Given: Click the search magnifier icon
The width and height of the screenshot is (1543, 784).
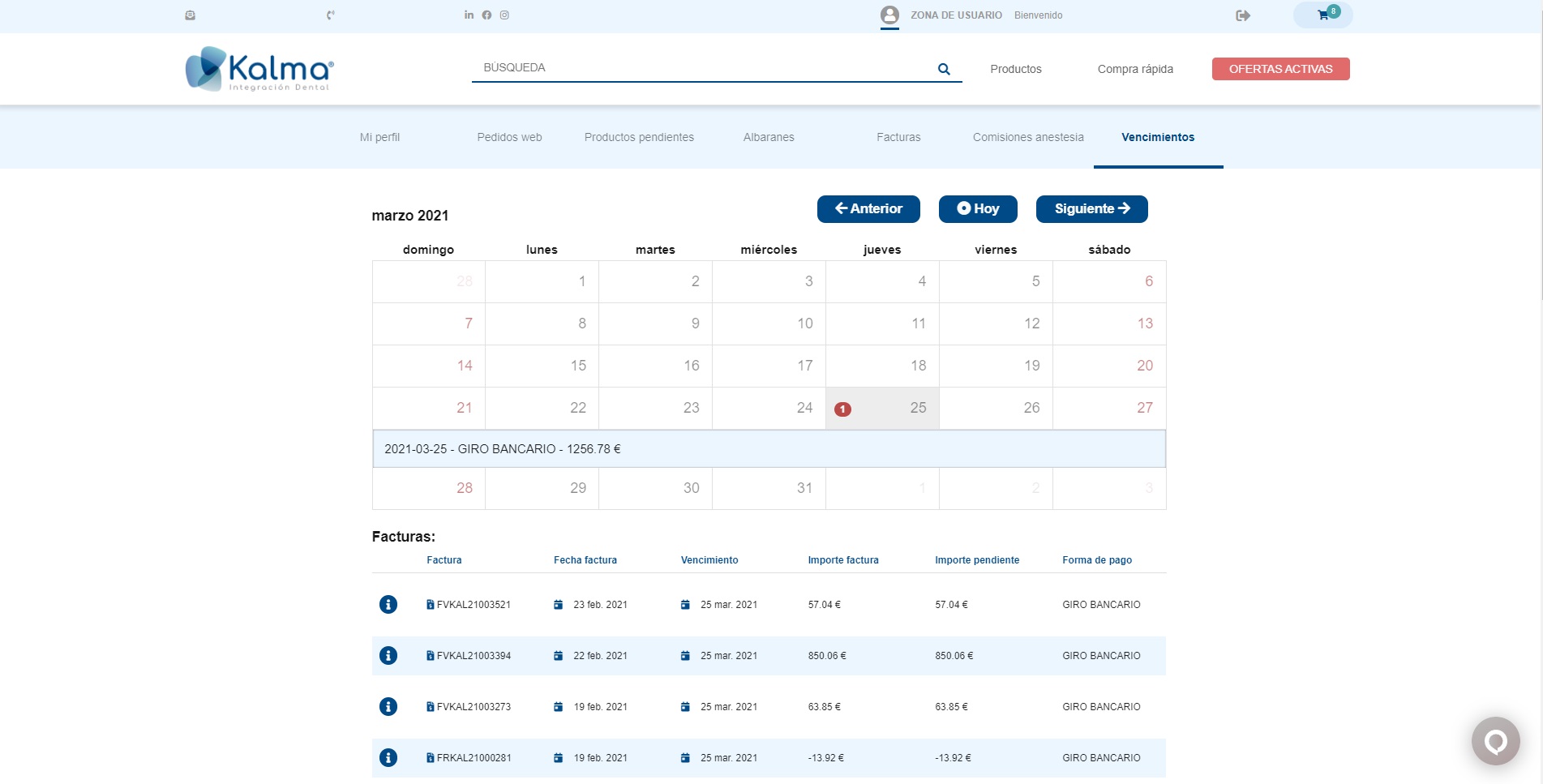Looking at the screenshot, I should pyautogui.click(x=944, y=69).
